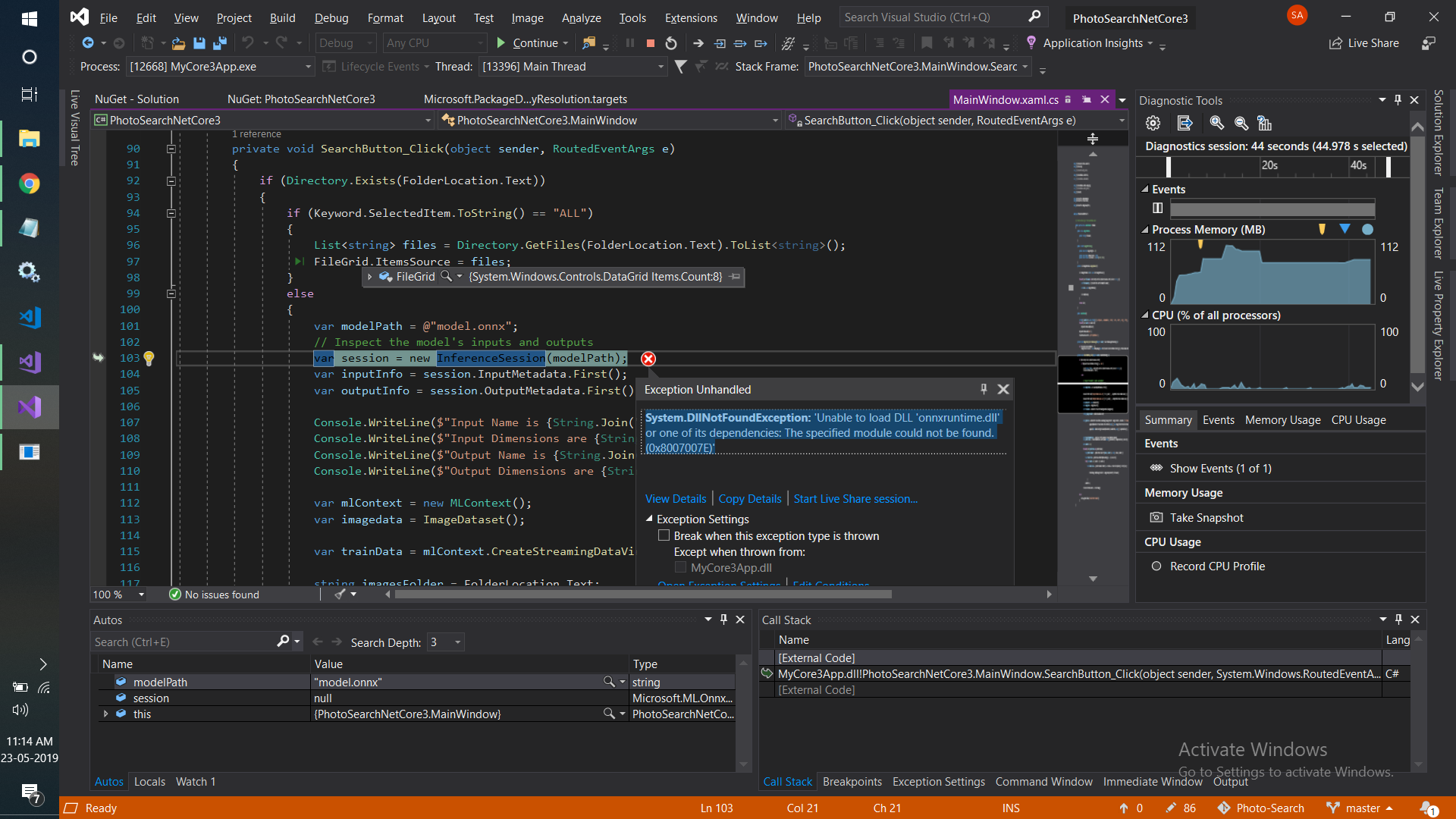Image resolution: width=1456 pixels, height=819 pixels.
Task: Enable Break when this exception type is thrown
Action: 664,535
